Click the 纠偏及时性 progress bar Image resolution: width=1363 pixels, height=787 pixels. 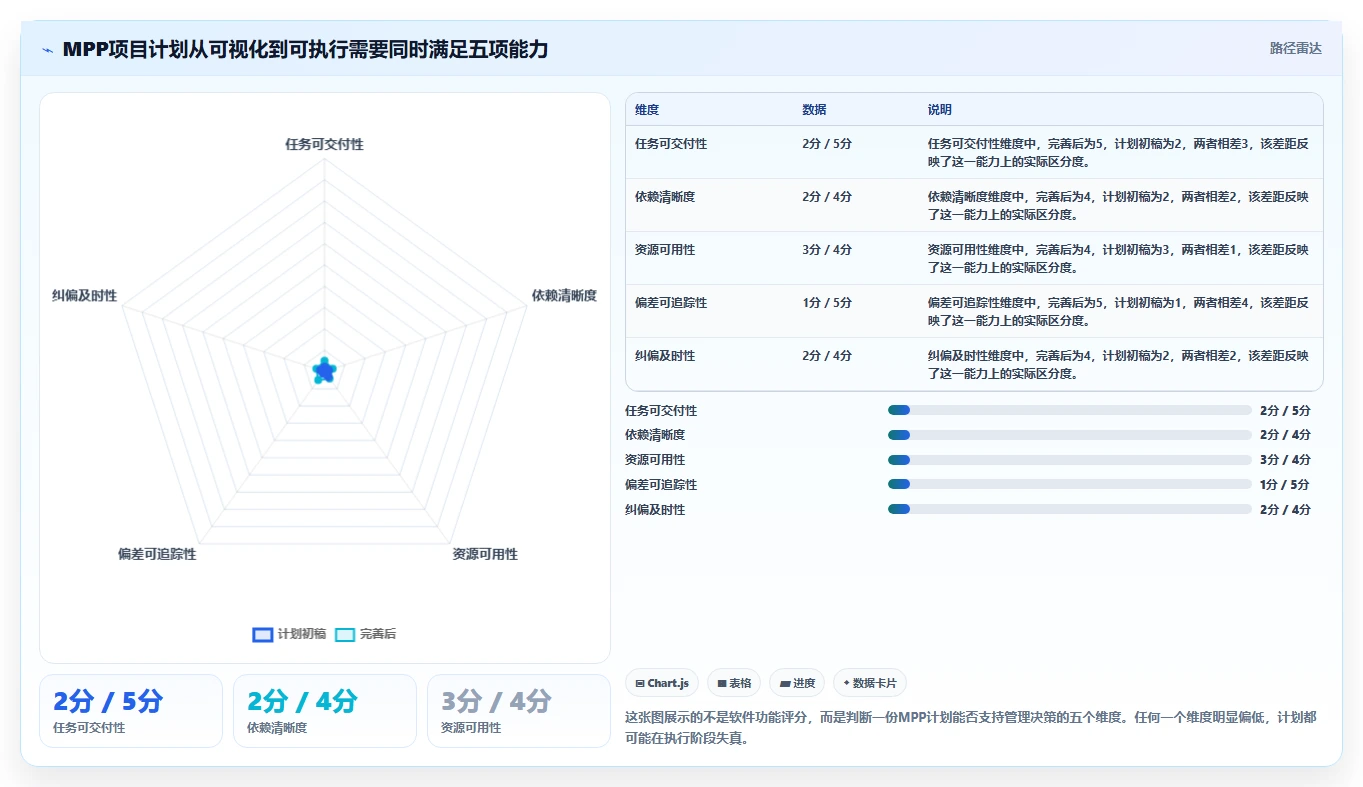pyautogui.click(x=1070, y=509)
